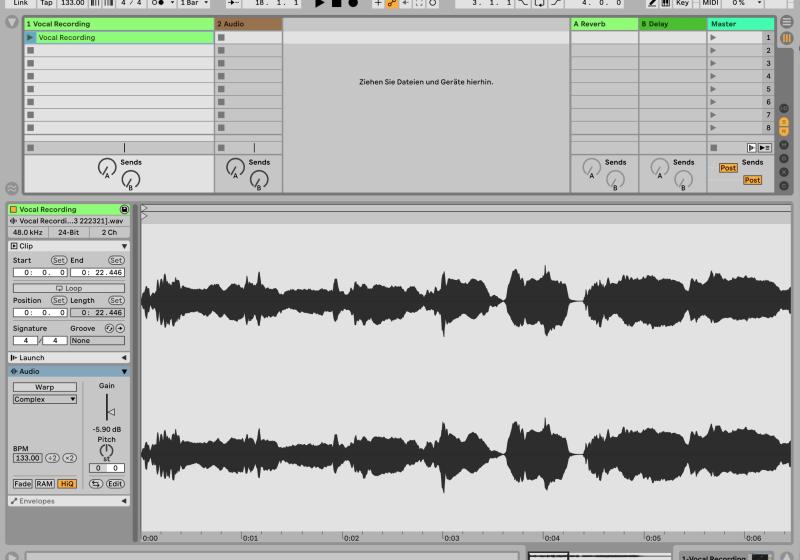
Task: Arm the Arrangement Record button
Action: (353, 3)
